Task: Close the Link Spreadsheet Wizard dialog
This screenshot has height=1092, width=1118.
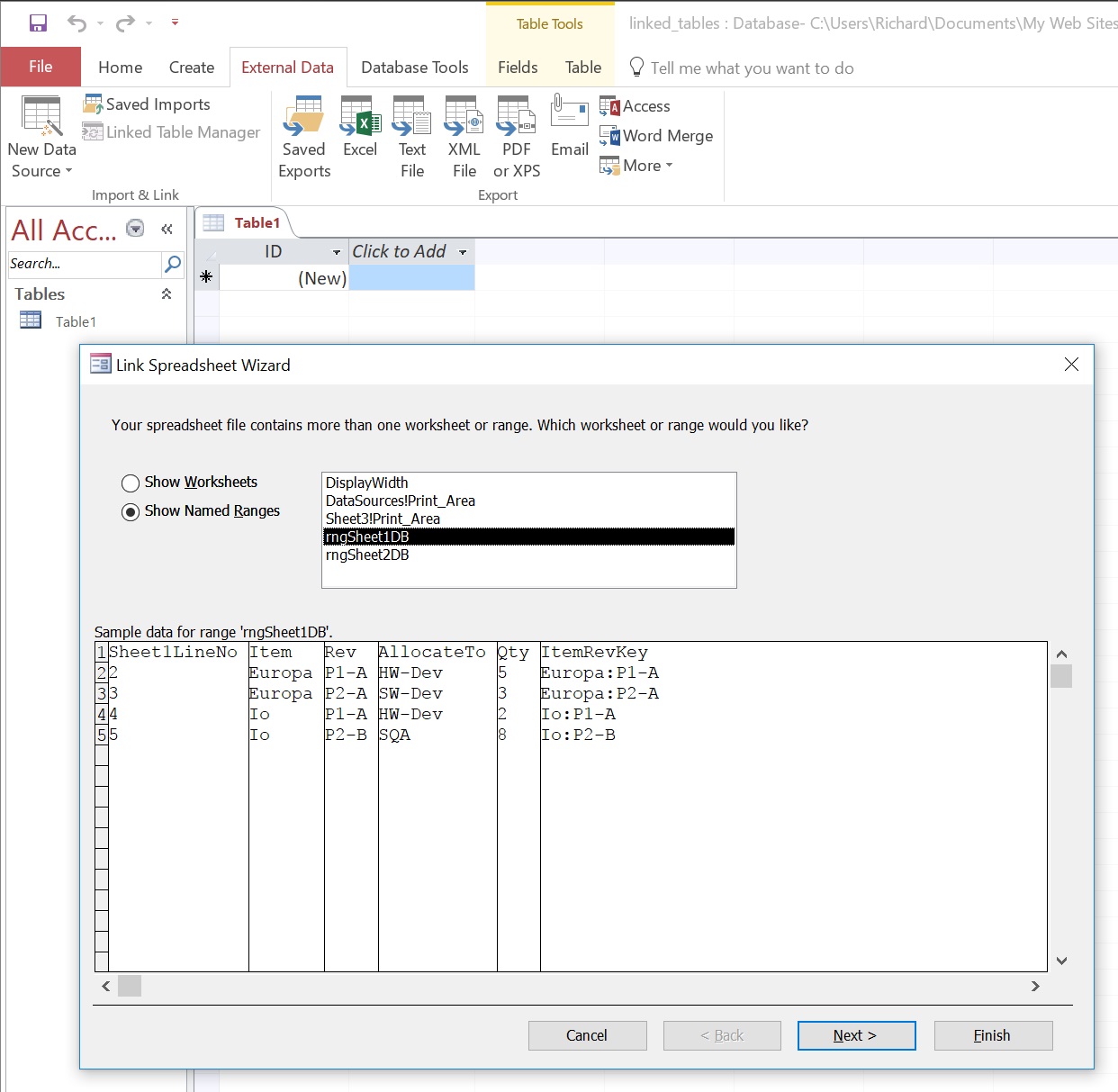Action: (1071, 365)
